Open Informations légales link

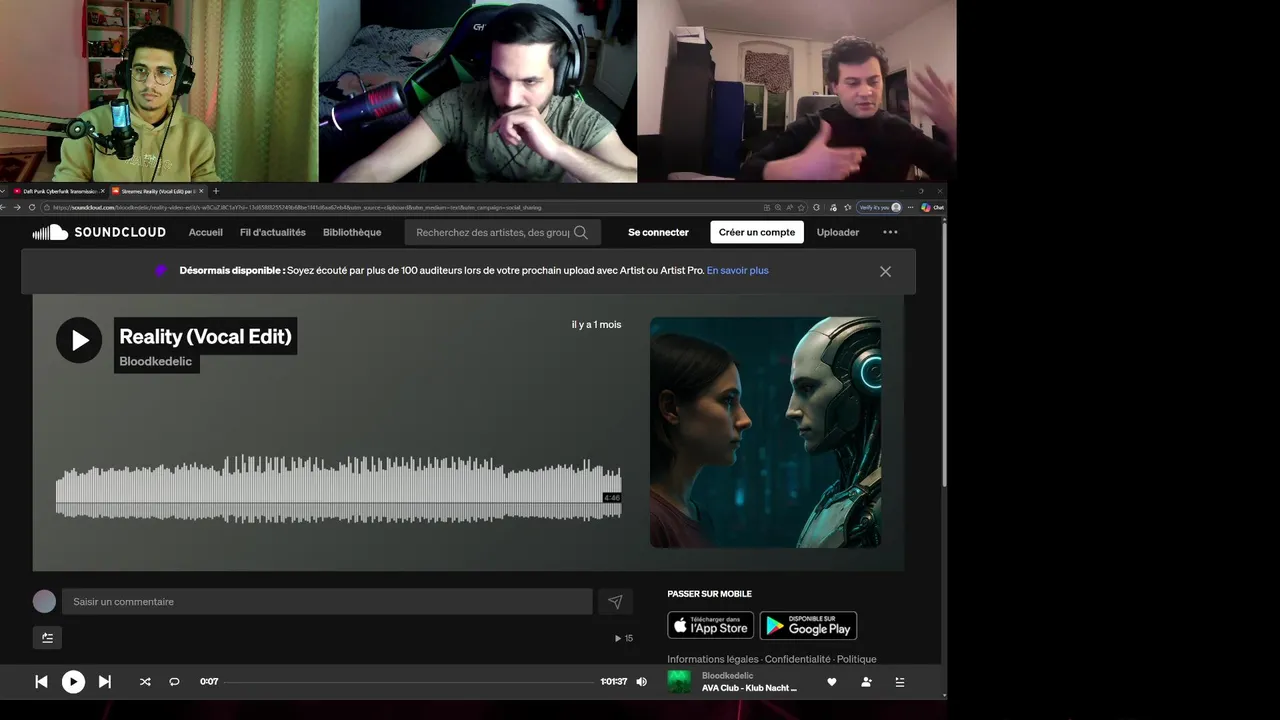(x=713, y=659)
